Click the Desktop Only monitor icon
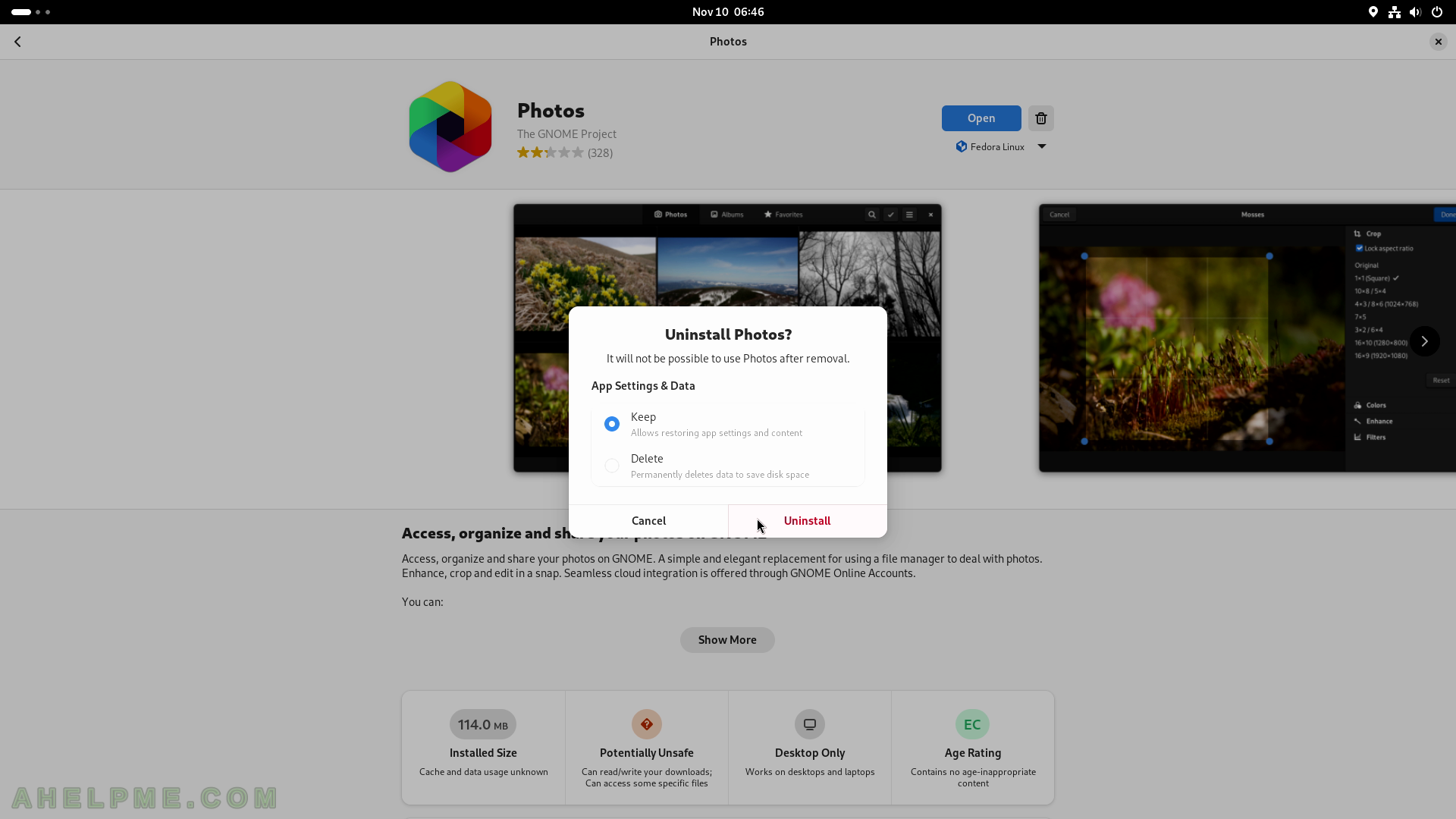Viewport: 1456px width, 819px height. pyautogui.click(x=810, y=724)
